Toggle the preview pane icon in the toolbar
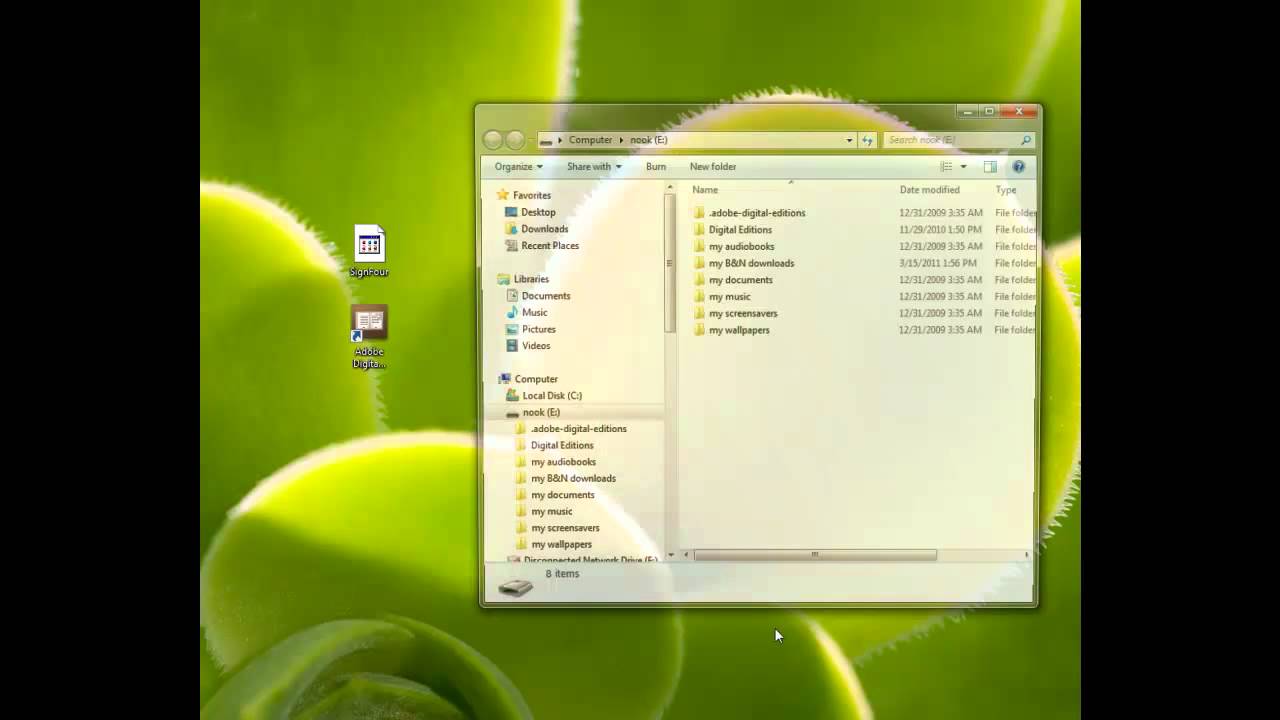Screen dimensions: 1280x720 [x=990, y=167]
